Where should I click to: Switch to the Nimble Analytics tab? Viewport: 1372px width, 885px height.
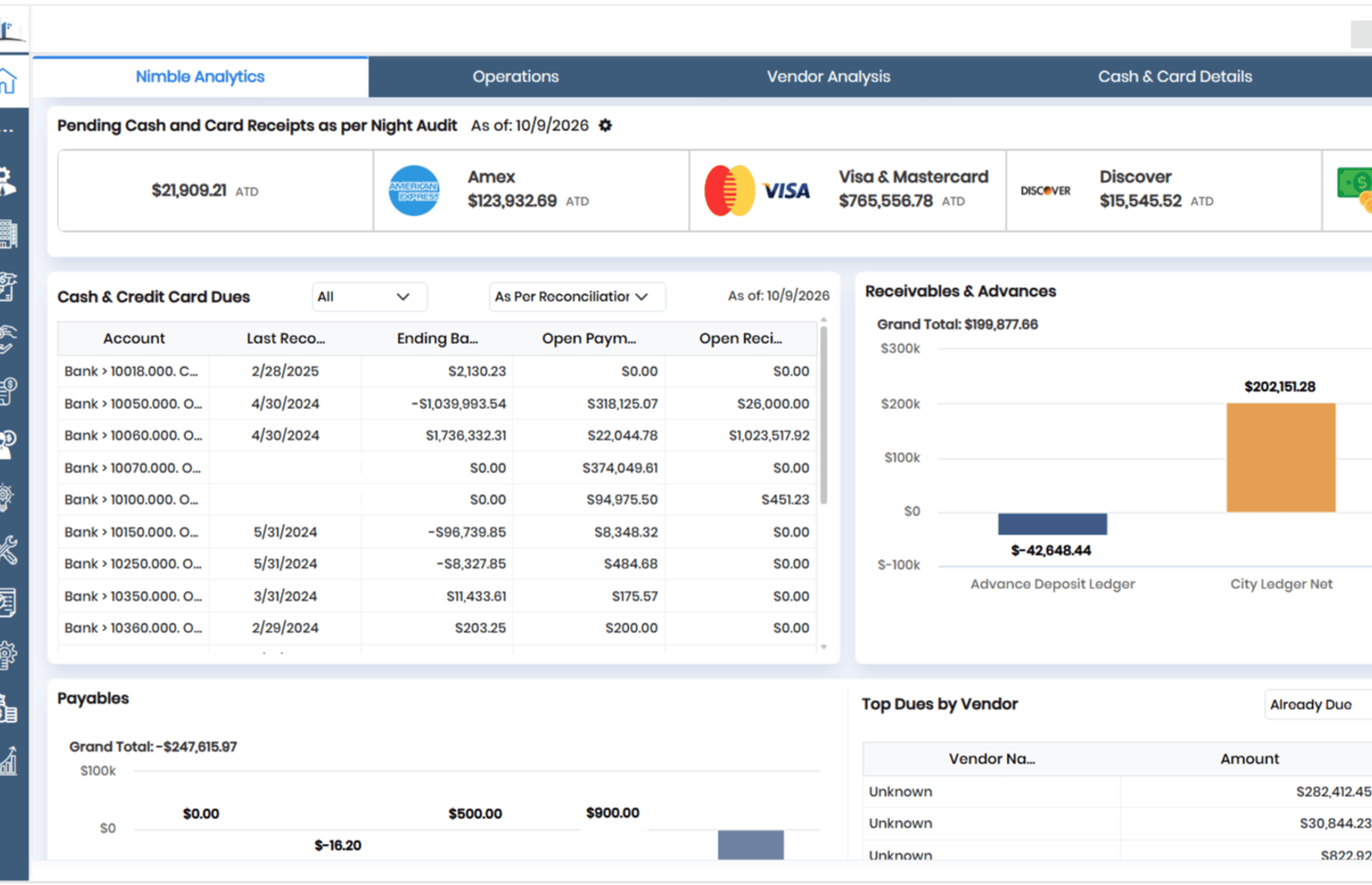200,76
